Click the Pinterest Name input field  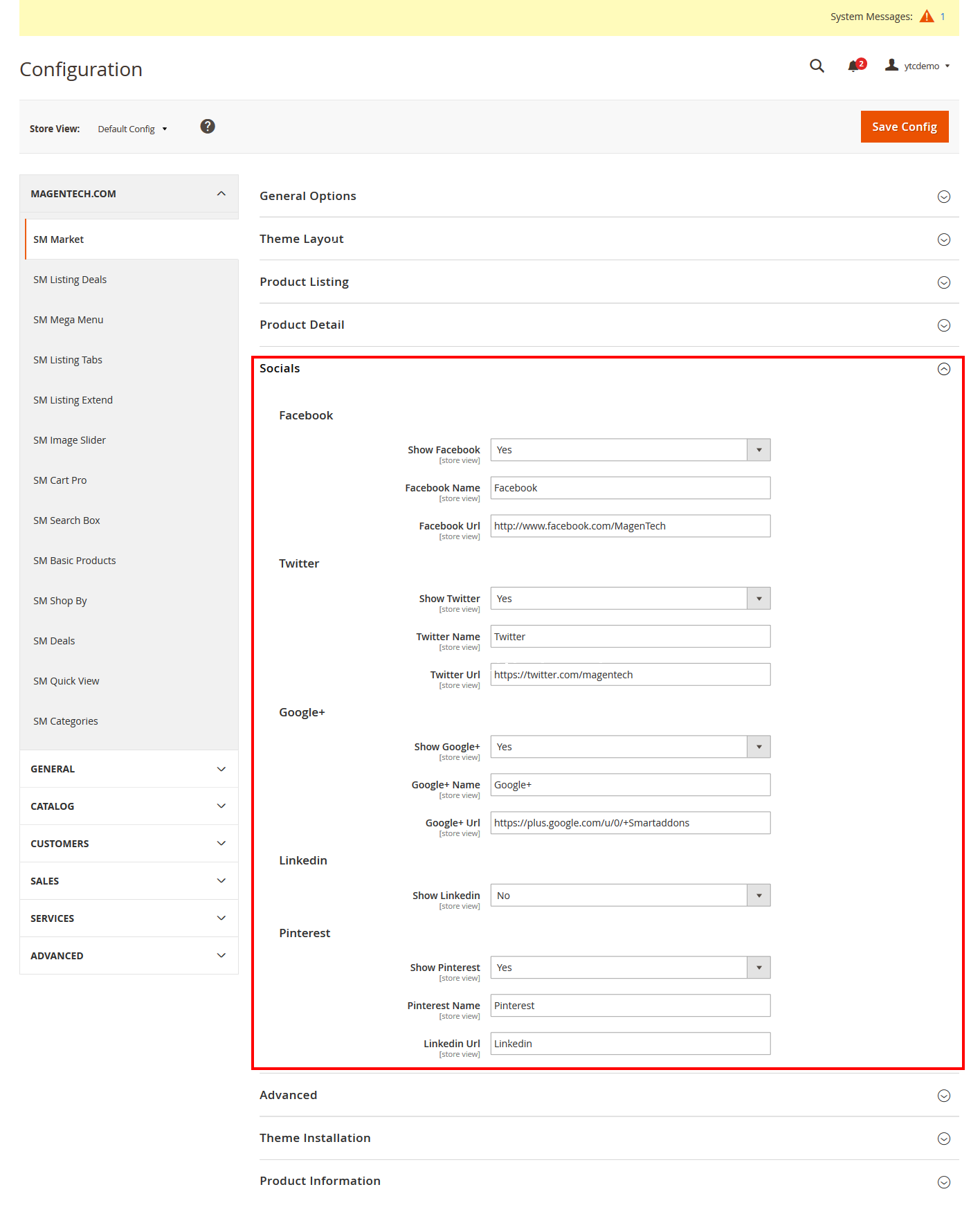coord(630,1006)
